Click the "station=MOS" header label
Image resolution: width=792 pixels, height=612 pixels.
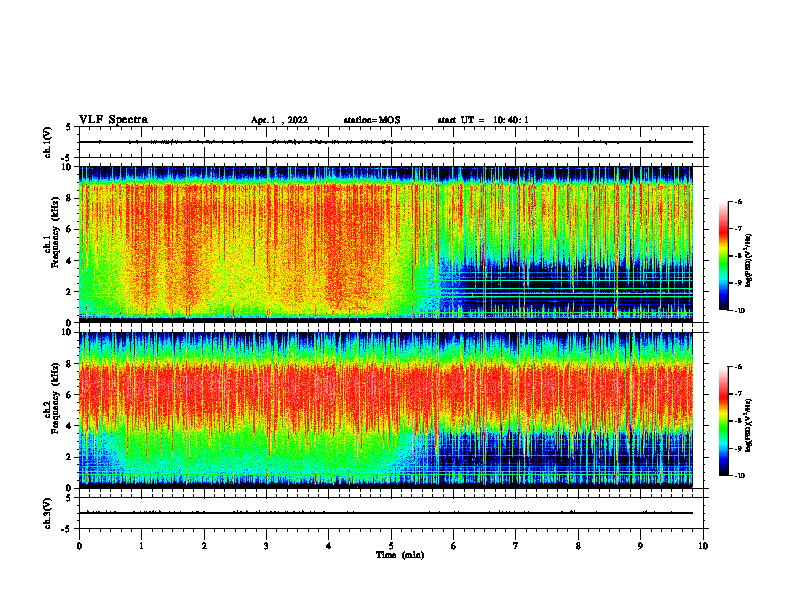pos(372,120)
